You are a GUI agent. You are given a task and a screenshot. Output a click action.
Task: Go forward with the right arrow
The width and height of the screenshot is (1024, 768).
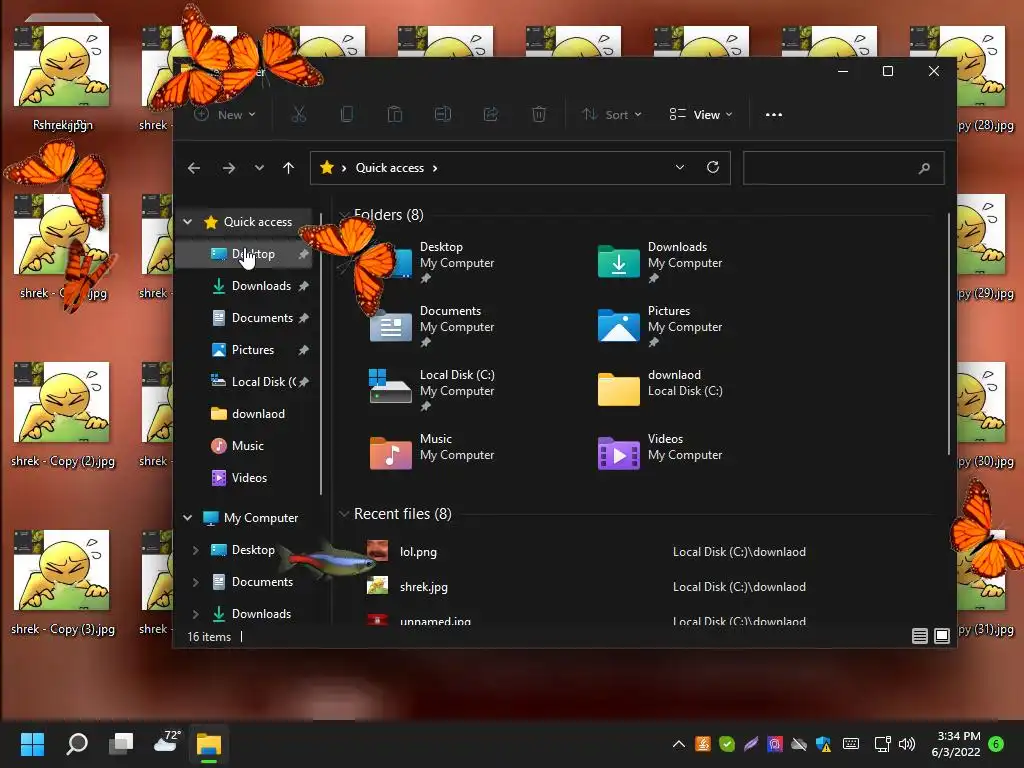(229, 168)
